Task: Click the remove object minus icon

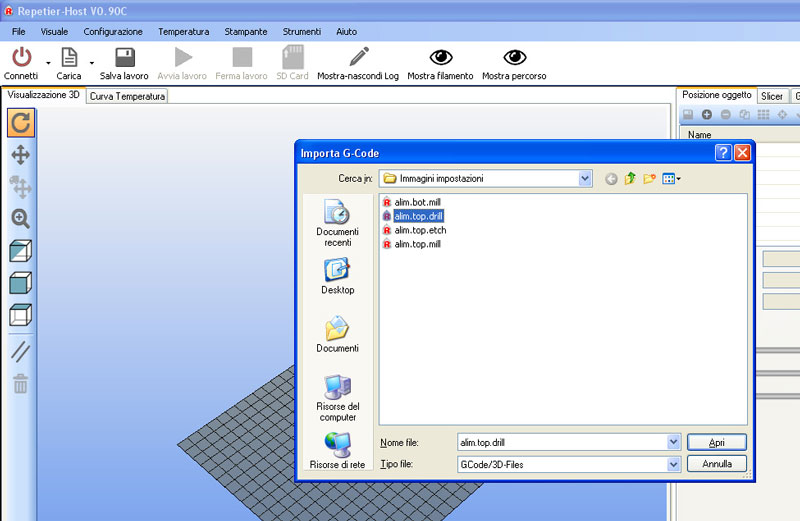Action: (x=726, y=114)
